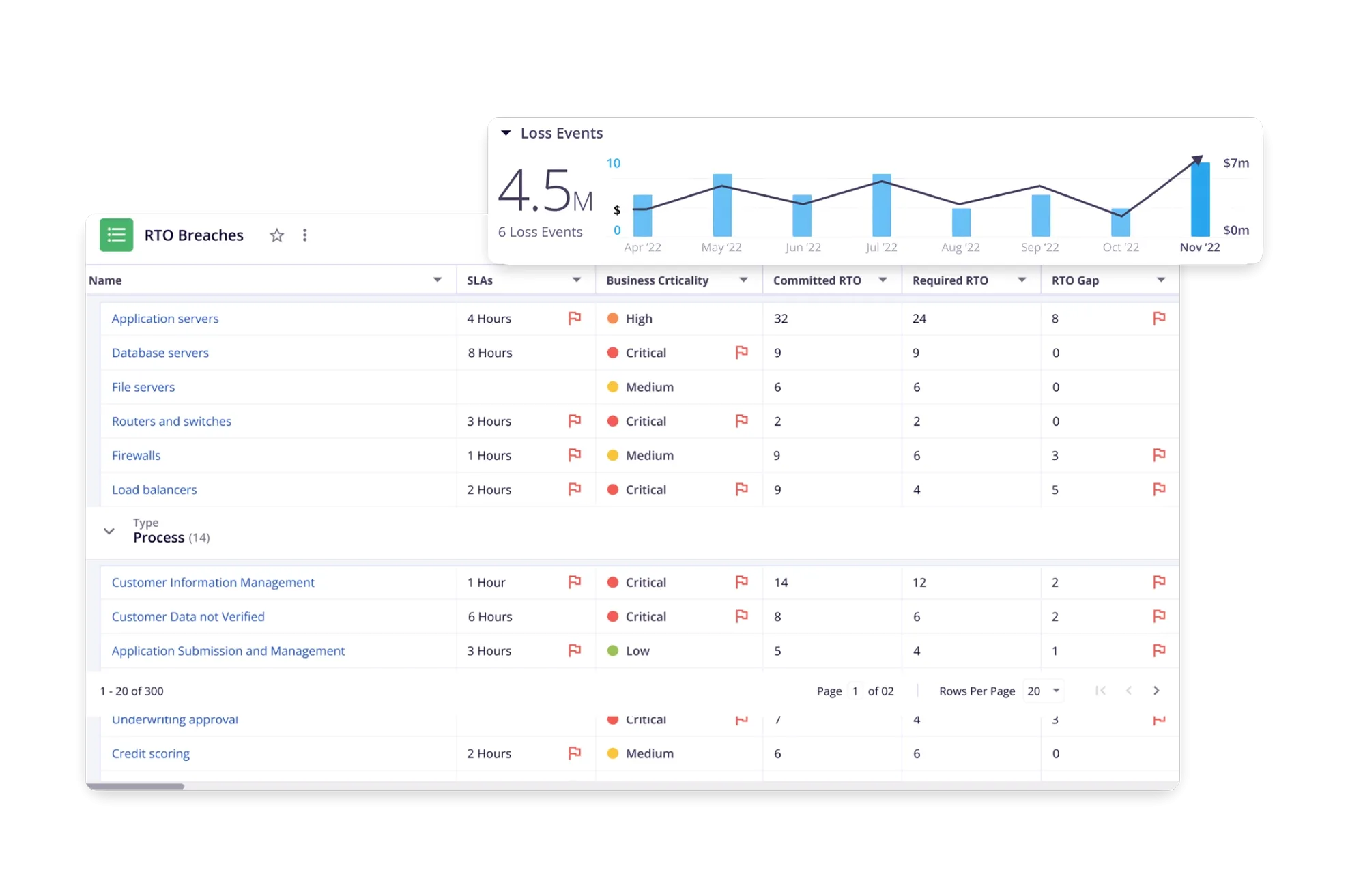This screenshot has height=896, width=1348.
Task: Click the horizontal scrollbar at table bottom
Action: pos(135,786)
